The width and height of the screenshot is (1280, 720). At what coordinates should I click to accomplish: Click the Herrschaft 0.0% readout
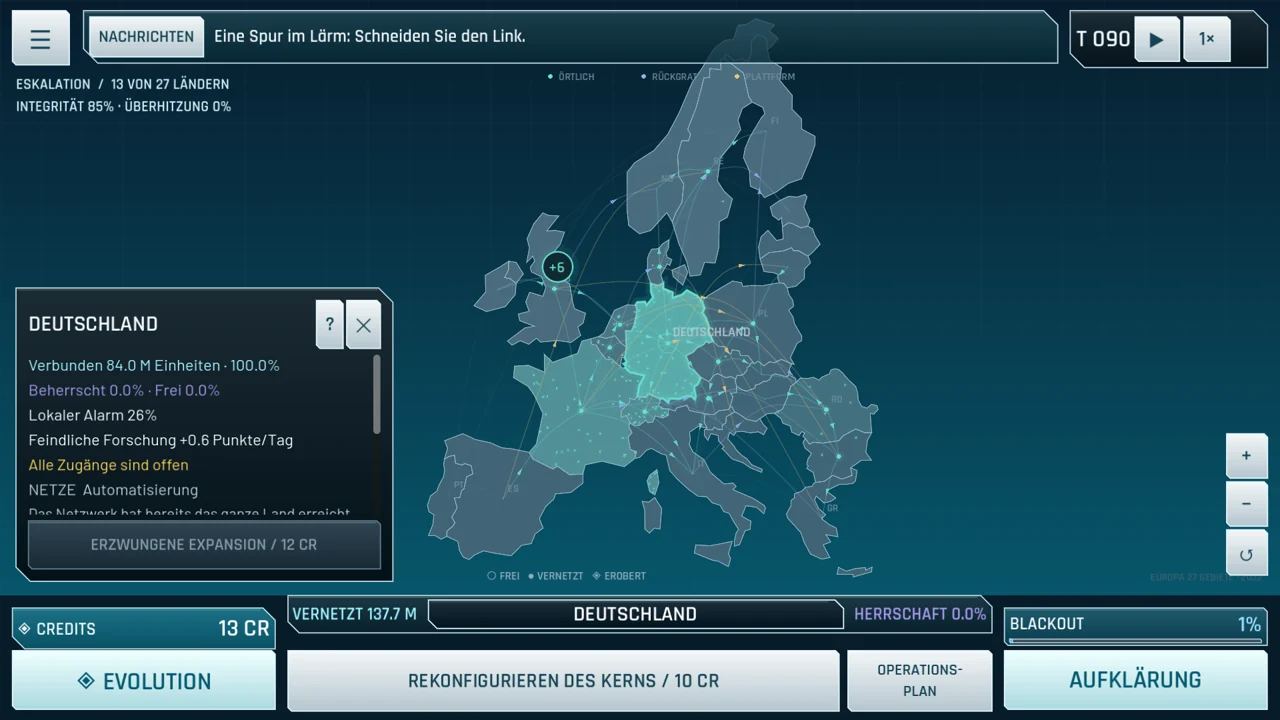[x=920, y=614]
